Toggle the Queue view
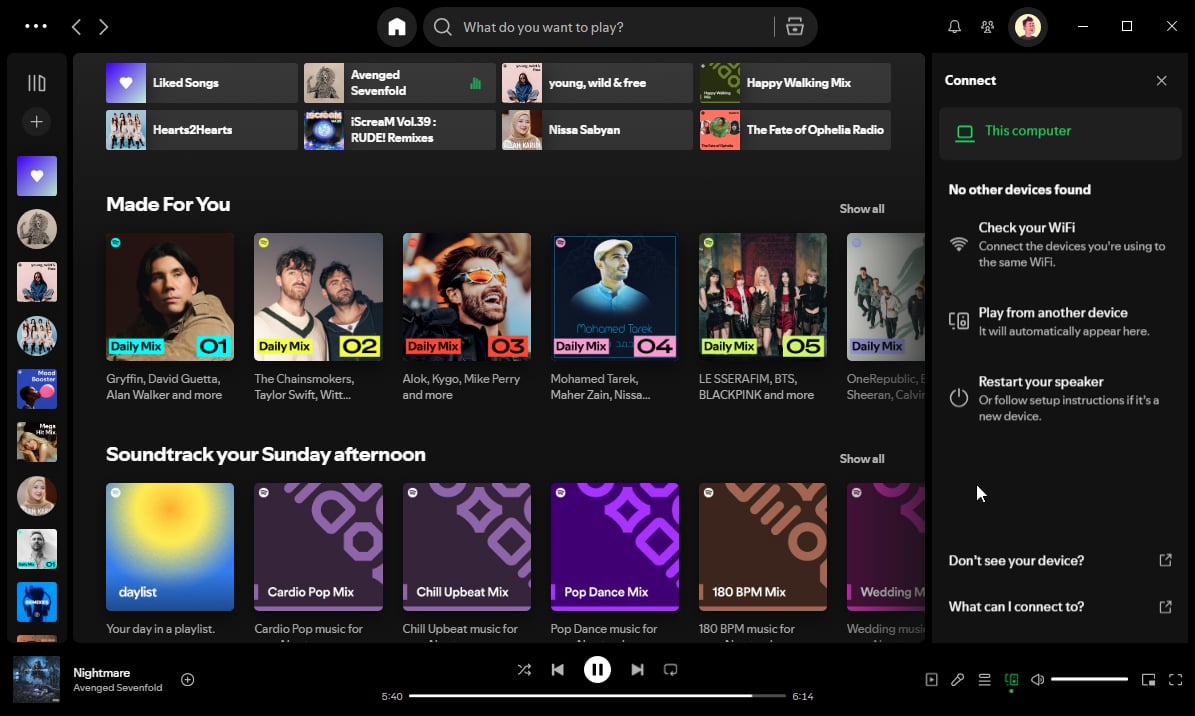The width and height of the screenshot is (1195, 716). [985, 679]
